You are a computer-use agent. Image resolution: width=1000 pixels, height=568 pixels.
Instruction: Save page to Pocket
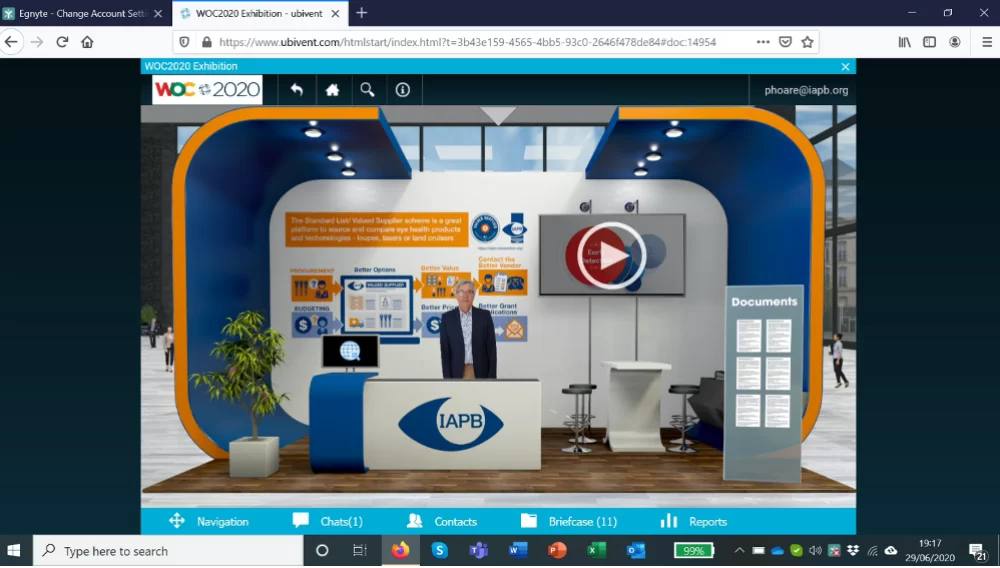[786, 42]
